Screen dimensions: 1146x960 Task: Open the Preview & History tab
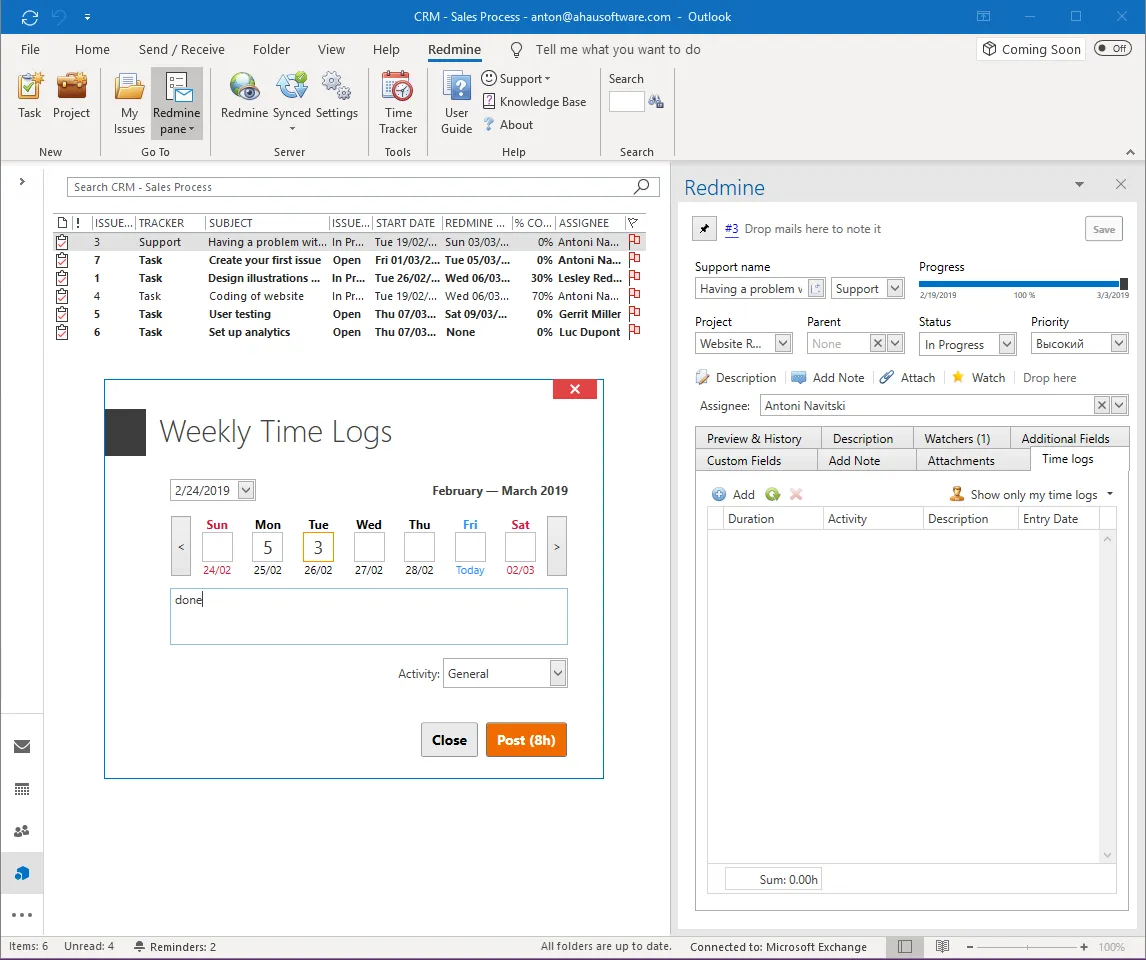(757, 438)
